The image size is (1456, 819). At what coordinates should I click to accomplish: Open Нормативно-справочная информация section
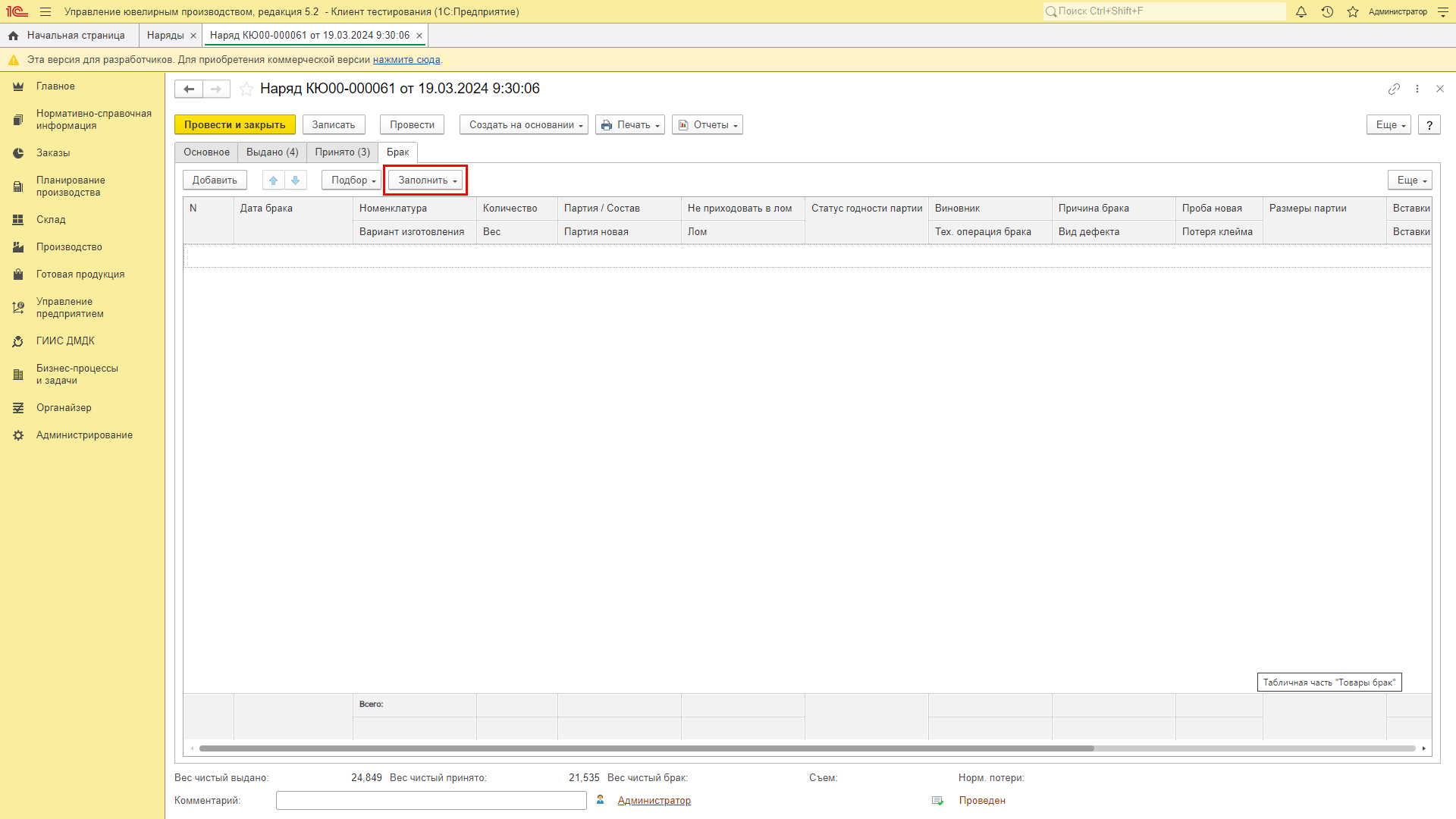(93, 120)
